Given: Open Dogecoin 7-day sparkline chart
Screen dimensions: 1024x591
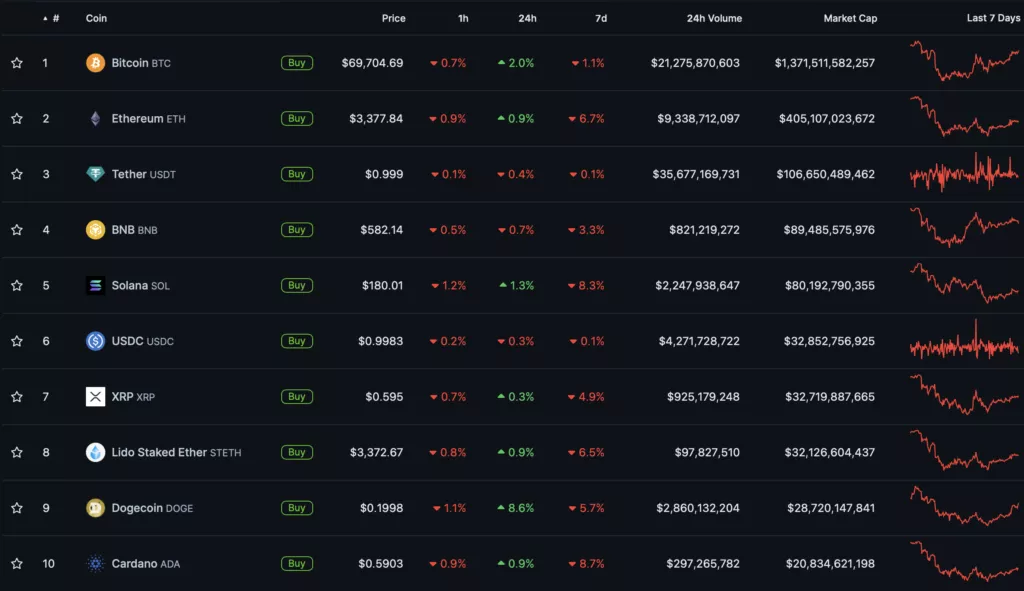Looking at the screenshot, I should [965, 505].
